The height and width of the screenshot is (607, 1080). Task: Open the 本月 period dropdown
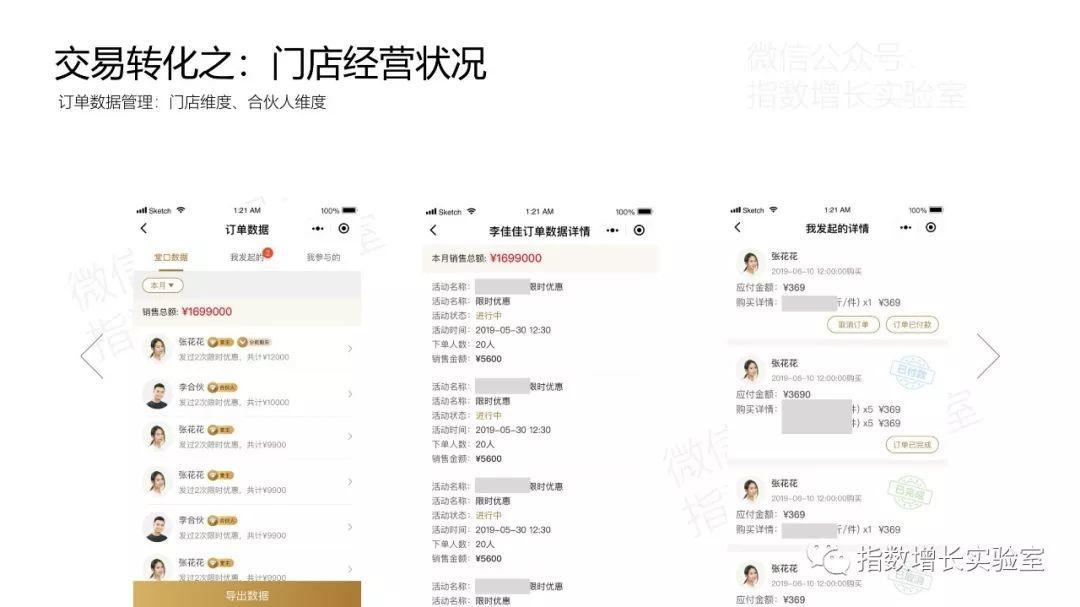point(162,286)
